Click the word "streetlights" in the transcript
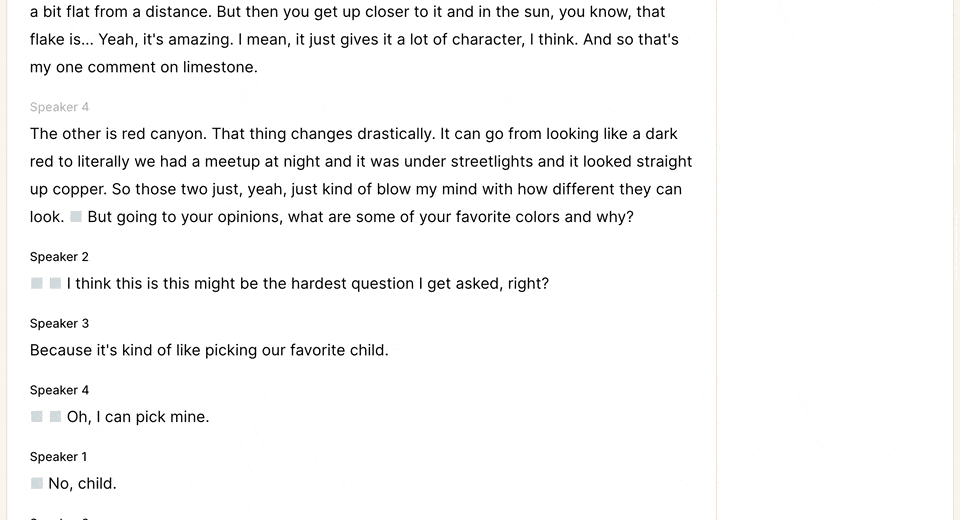 point(492,162)
